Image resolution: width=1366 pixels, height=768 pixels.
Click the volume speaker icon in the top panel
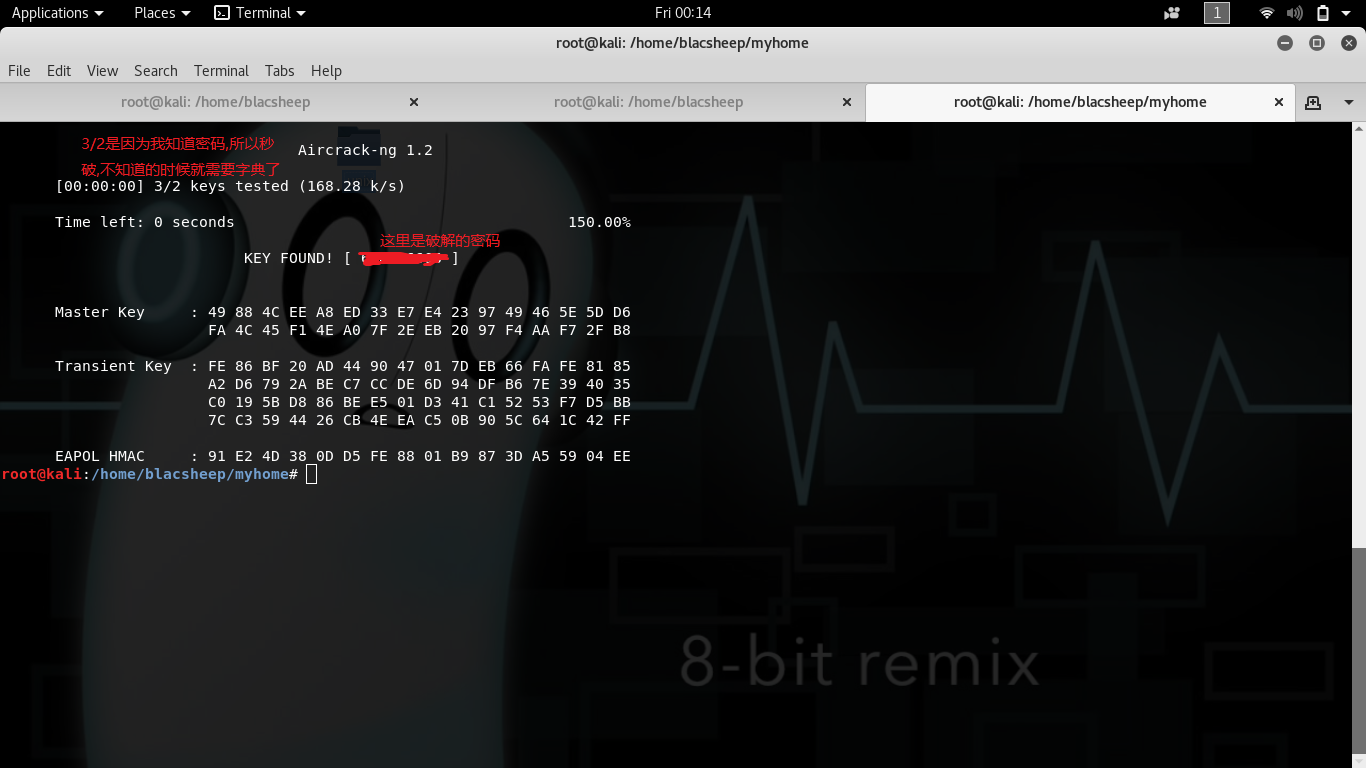pos(1295,13)
